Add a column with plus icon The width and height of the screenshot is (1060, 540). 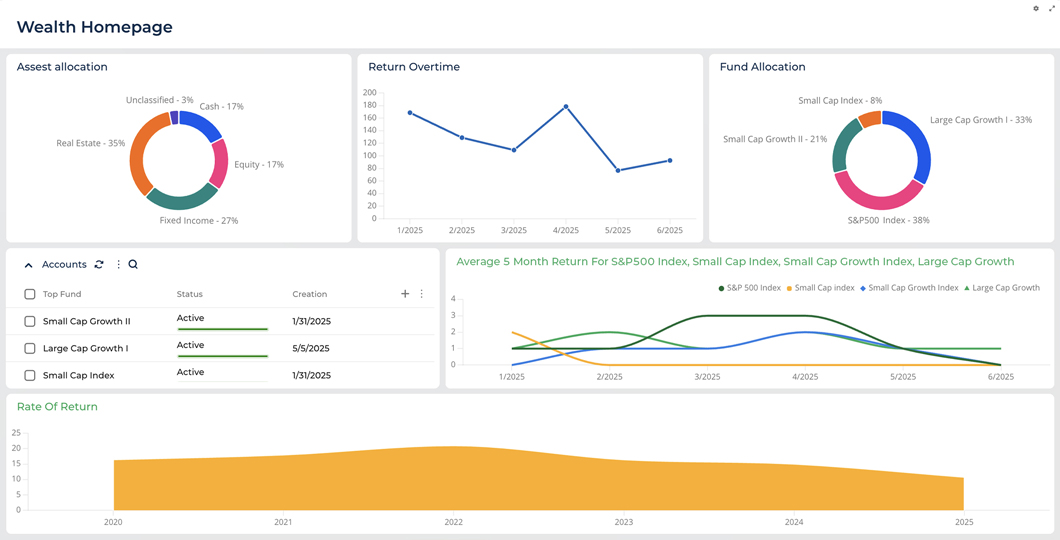coord(405,294)
